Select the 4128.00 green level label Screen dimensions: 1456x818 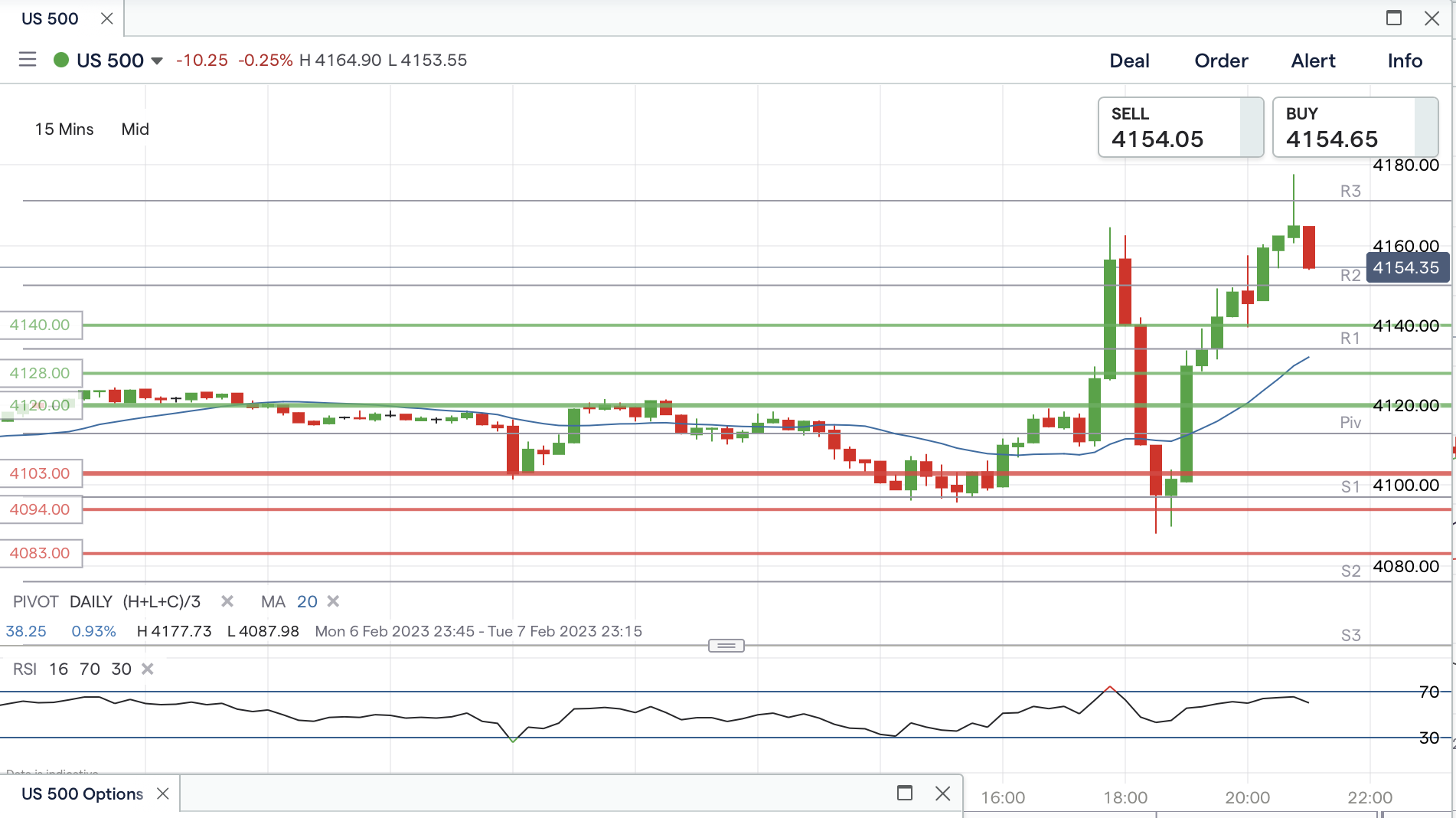point(41,373)
